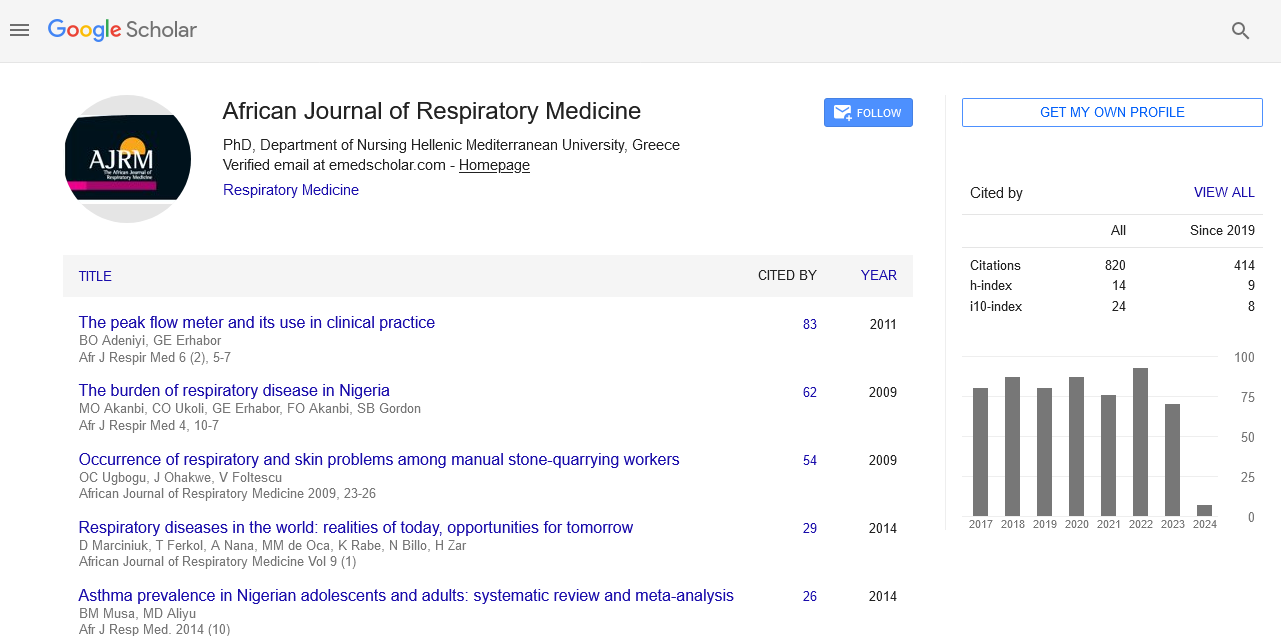Click Get My Own Profile button

(x=1112, y=112)
